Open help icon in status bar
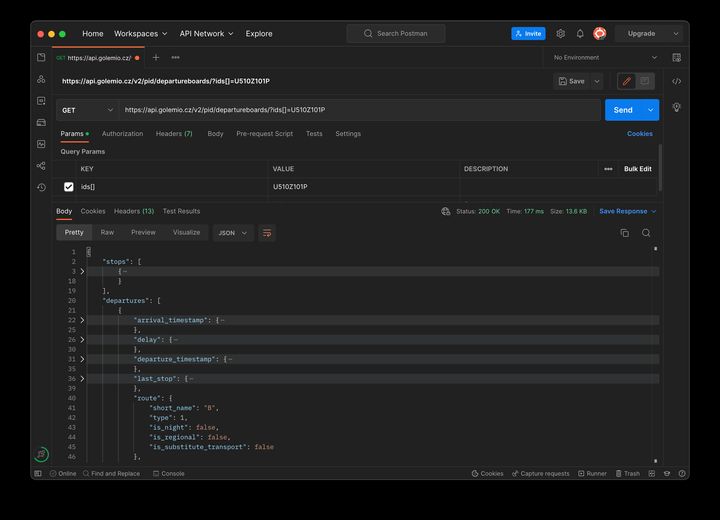 pyautogui.click(x=682, y=474)
